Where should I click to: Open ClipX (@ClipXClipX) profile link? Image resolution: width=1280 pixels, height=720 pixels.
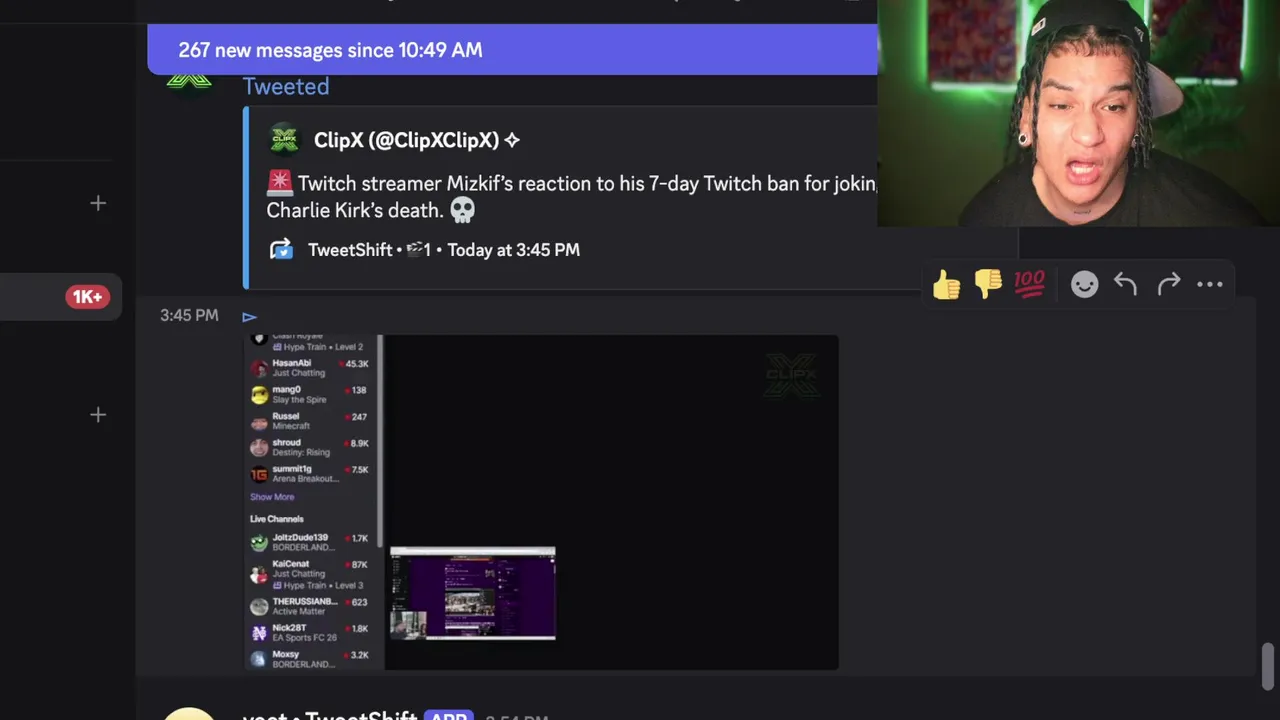click(x=406, y=140)
